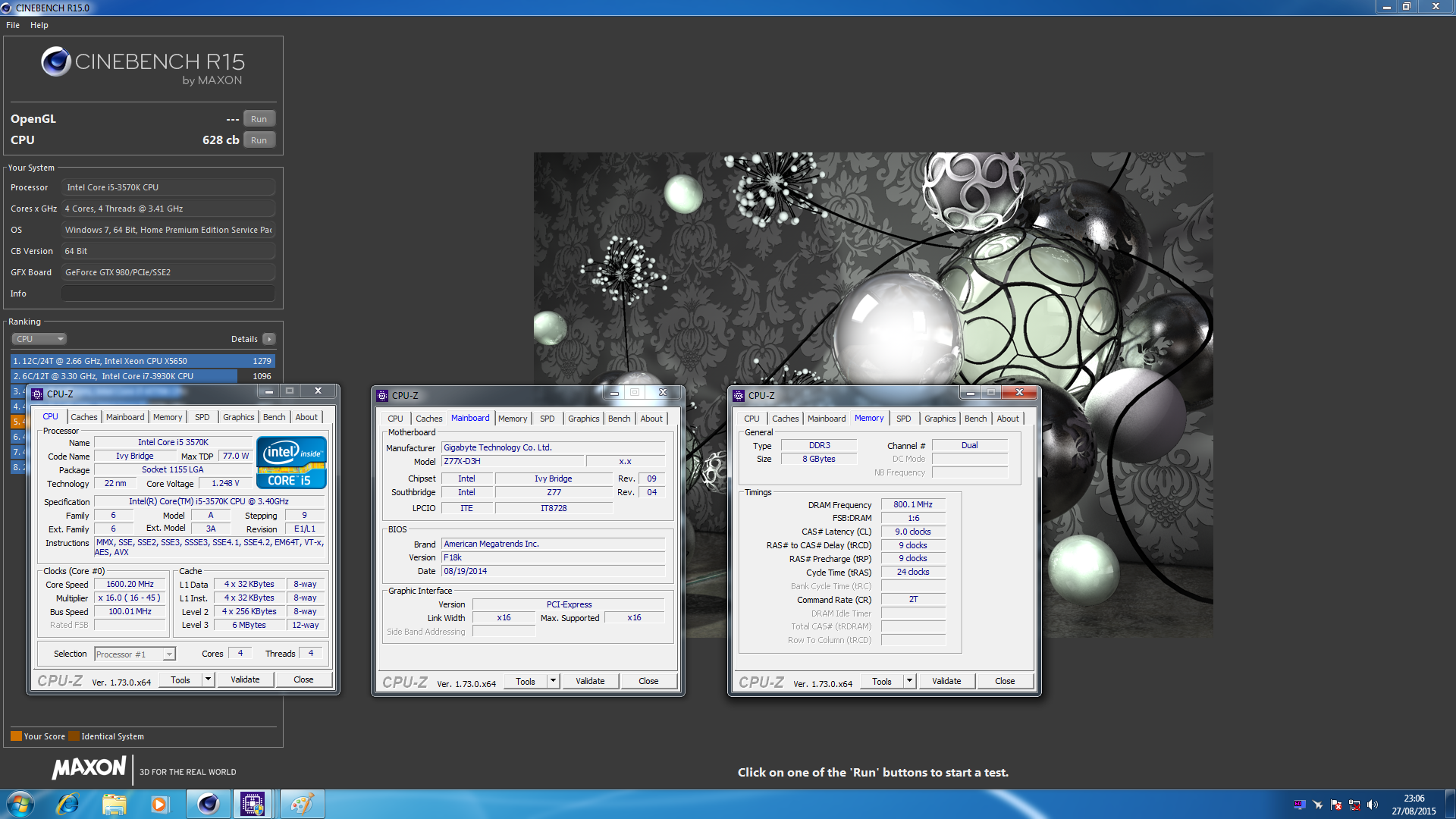Click Tools button in first CPU-Z
The height and width of the screenshot is (819, 1456).
tap(180, 679)
